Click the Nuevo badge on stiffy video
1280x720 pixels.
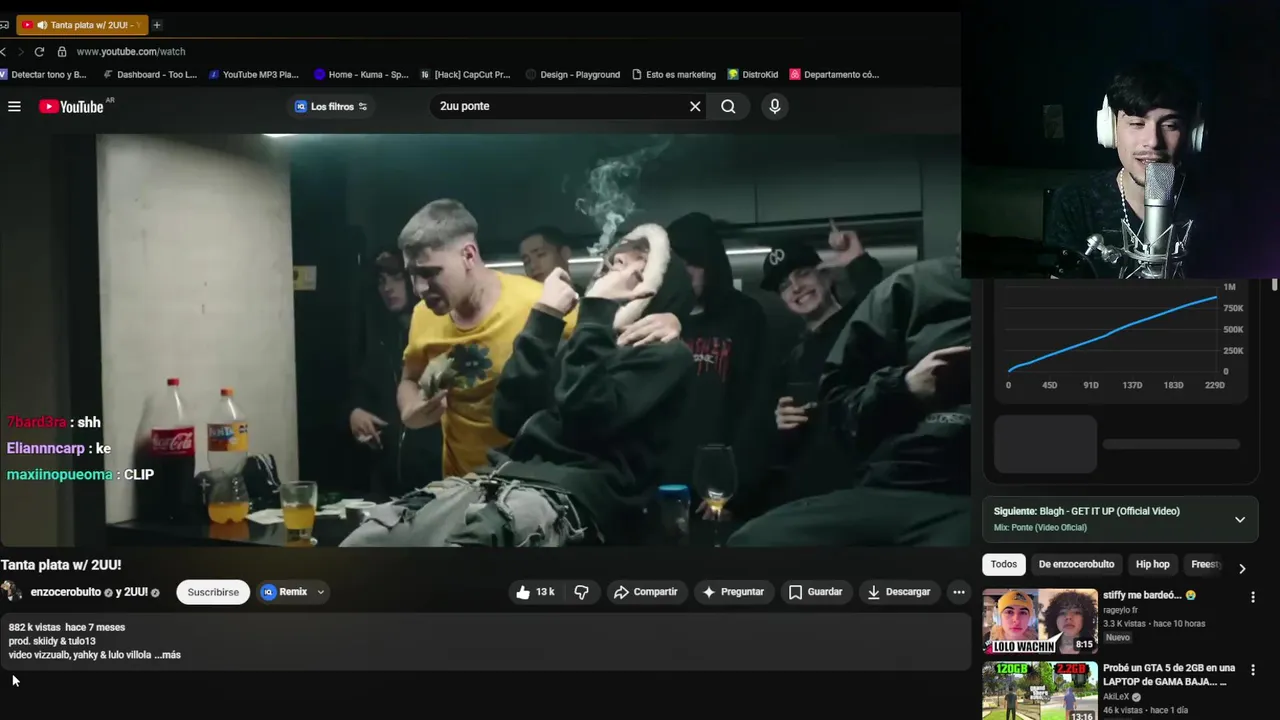[1118, 637]
